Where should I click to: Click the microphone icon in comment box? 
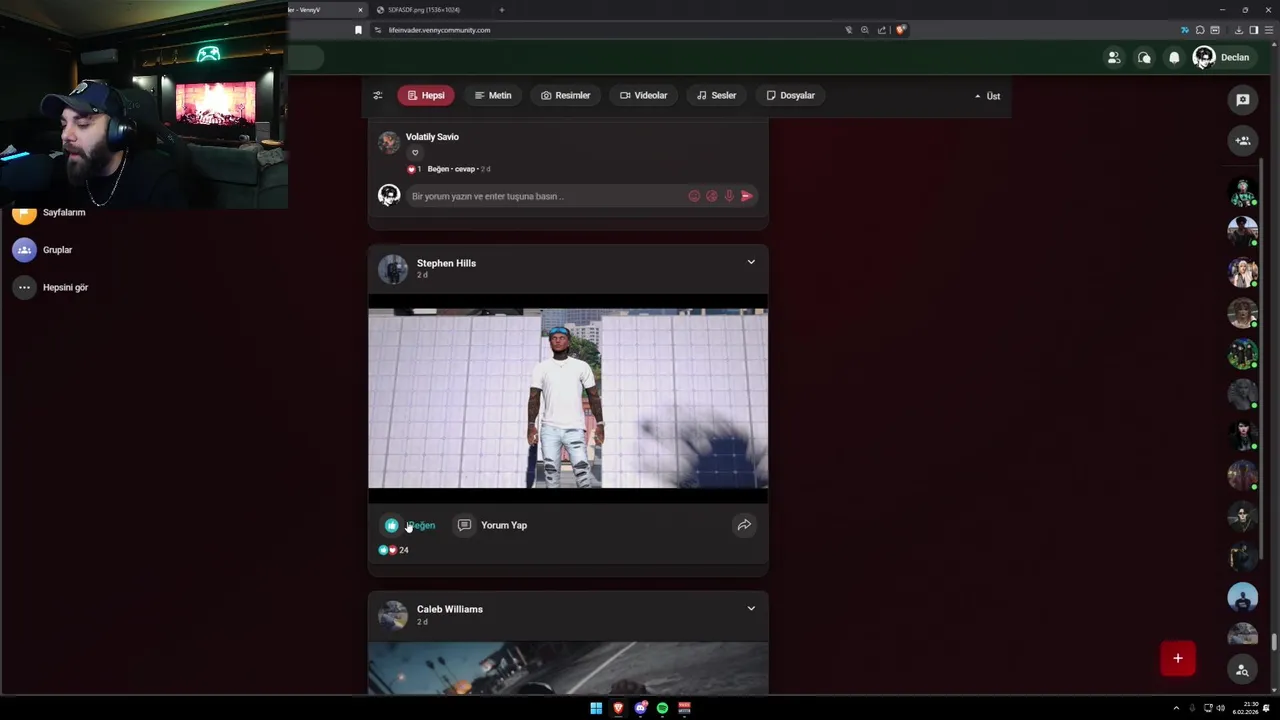tap(729, 196)
